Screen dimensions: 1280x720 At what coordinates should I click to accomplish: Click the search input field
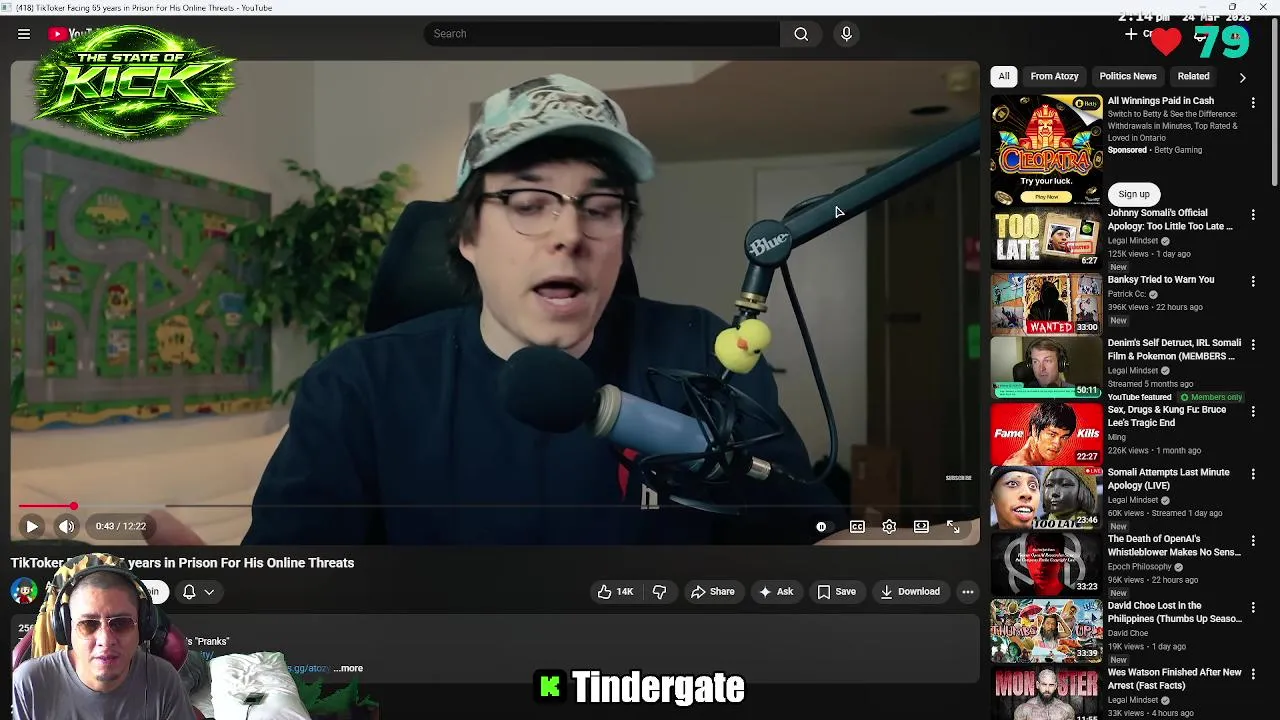click(x=602, y=34)
